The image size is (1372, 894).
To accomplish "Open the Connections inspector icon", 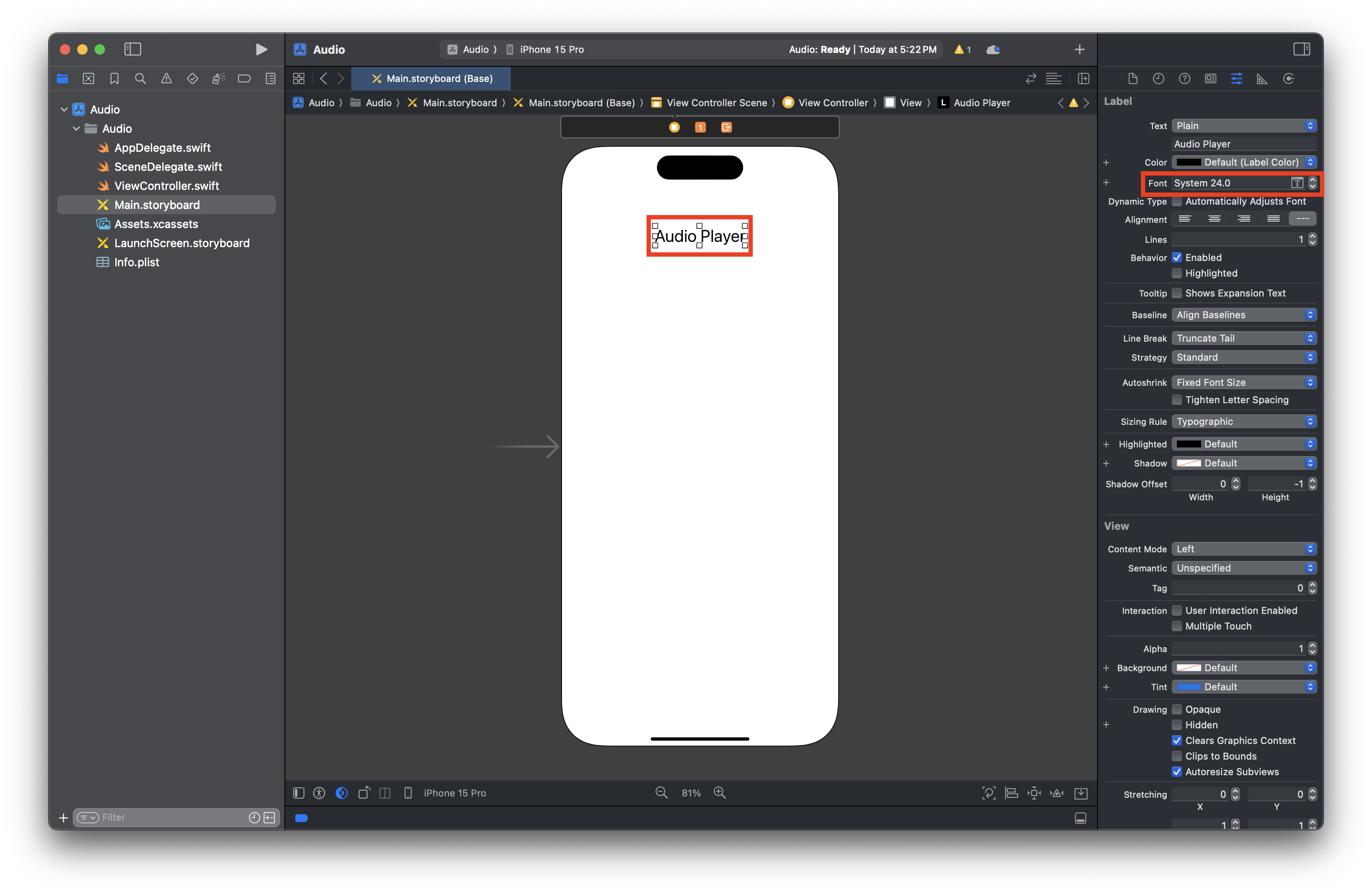I will pos(1288,78).
